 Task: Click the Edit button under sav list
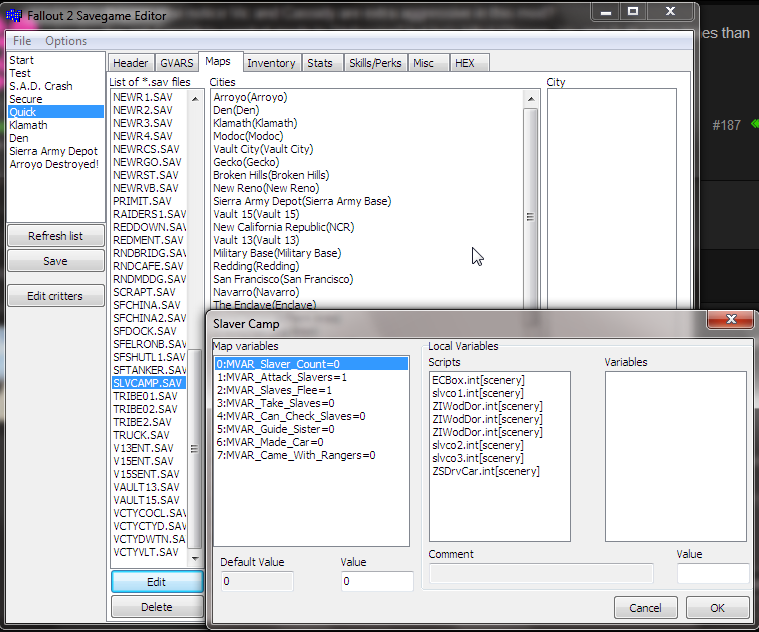coord(157,582)
